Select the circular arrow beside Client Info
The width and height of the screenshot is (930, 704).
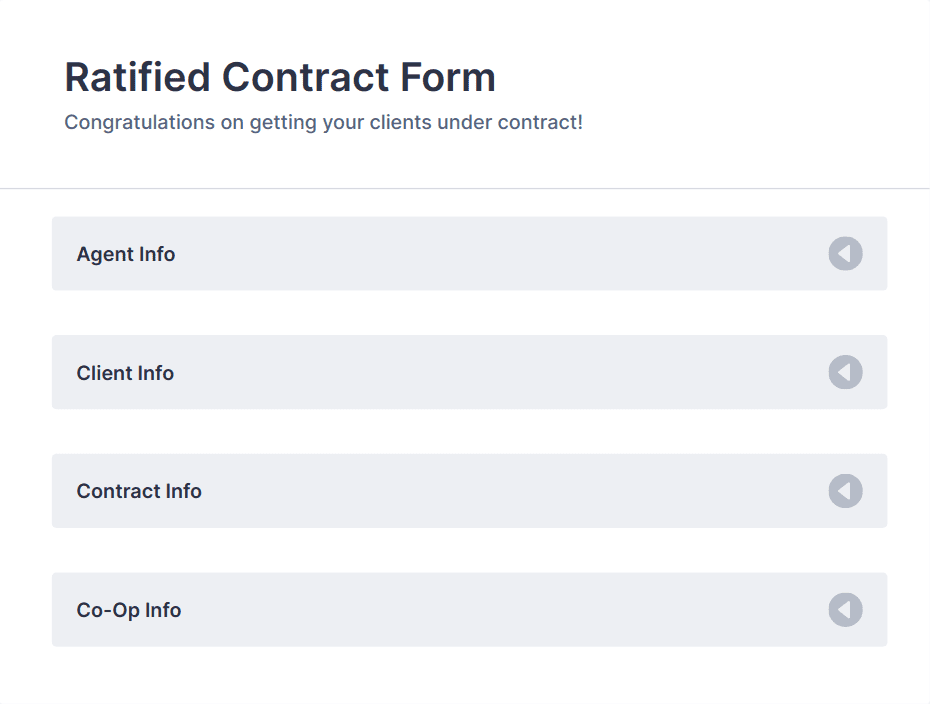845,372
